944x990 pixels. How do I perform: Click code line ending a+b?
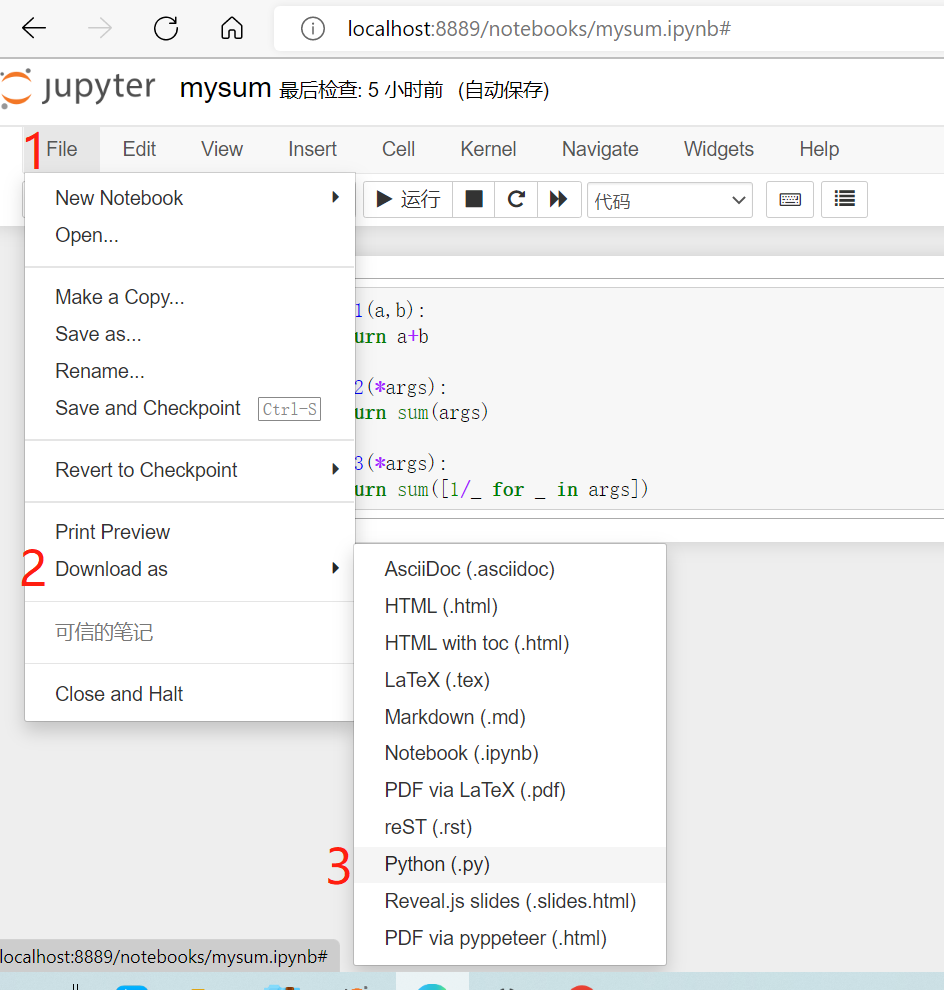click(x=391, y=337)
